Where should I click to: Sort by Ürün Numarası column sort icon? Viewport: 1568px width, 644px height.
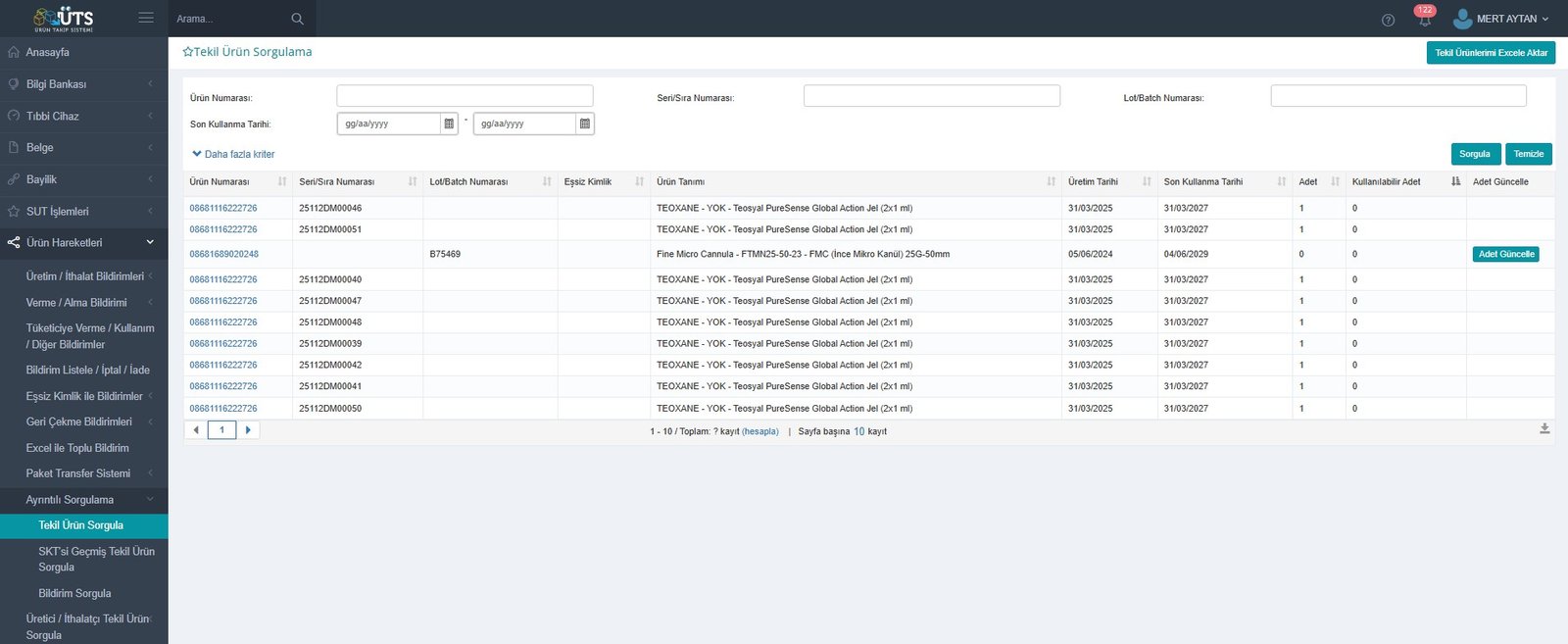282,181
